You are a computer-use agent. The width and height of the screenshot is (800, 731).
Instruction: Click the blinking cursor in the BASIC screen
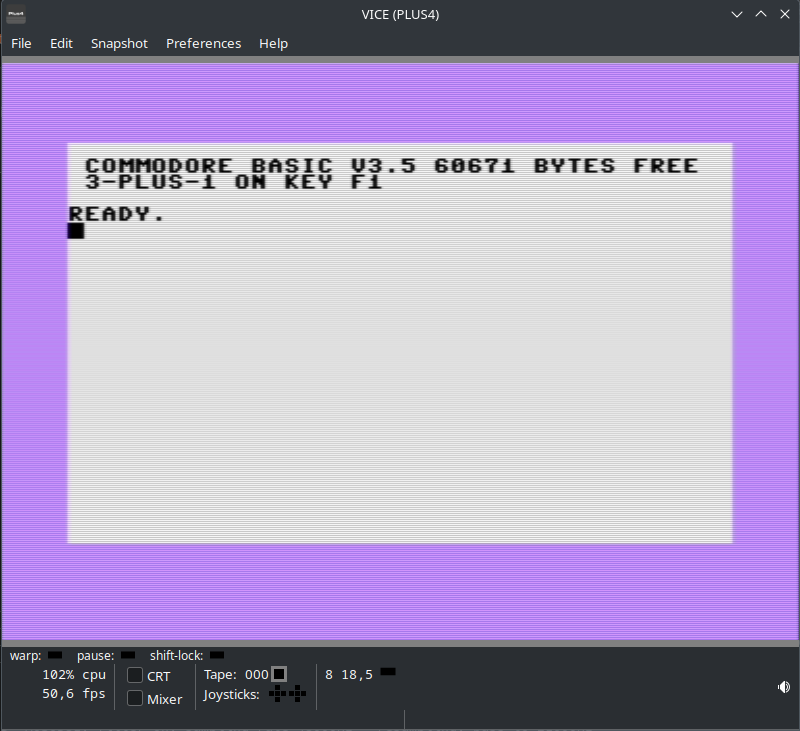(76, 231)
